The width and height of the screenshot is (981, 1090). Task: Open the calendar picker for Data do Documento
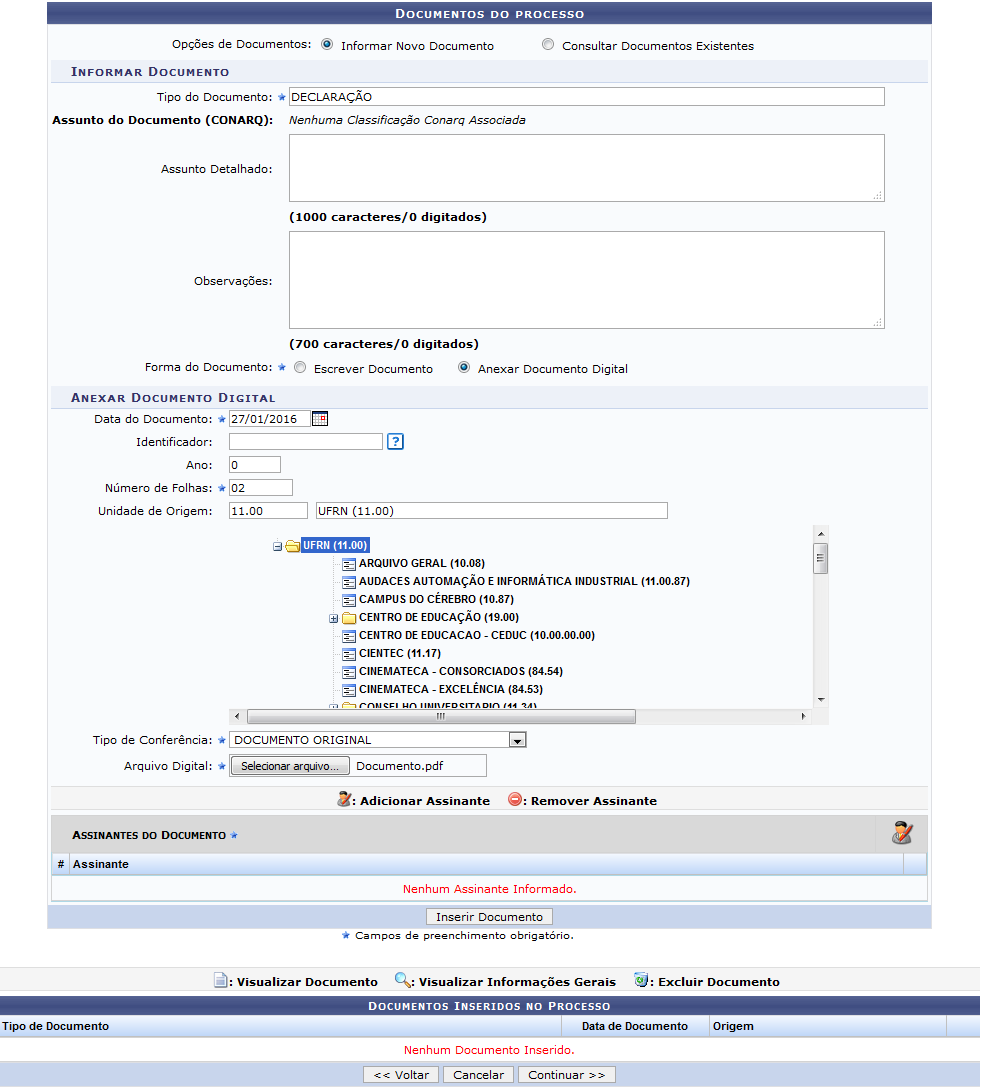coord(320,418)
